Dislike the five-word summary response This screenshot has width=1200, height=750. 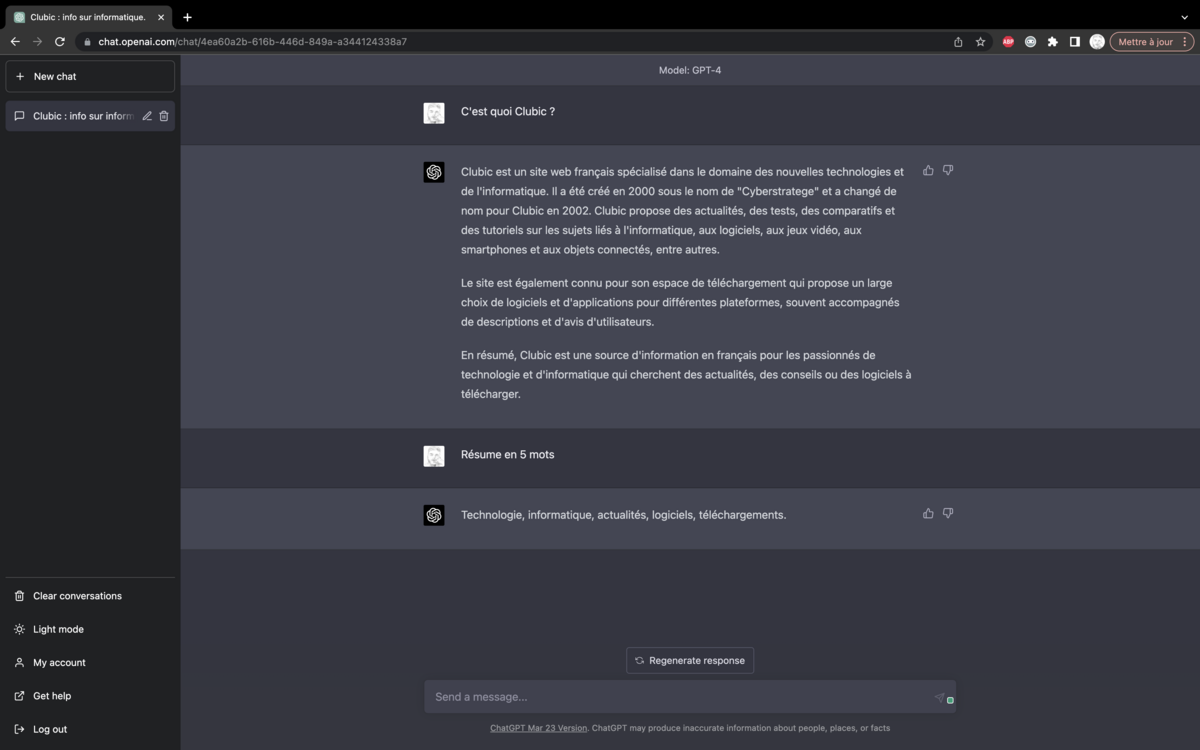pyautogui.click(x=948, y=514)
